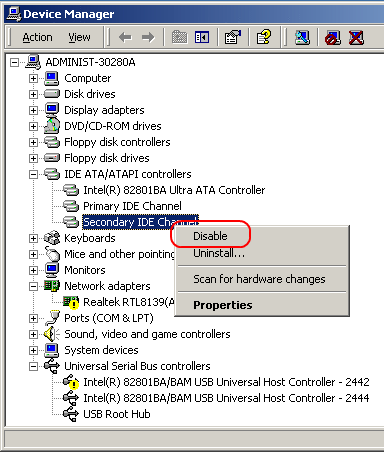The image size is (384, 452).
Task: Click the Mice and other pointing devices icon
Action: (x=52, y=254)
